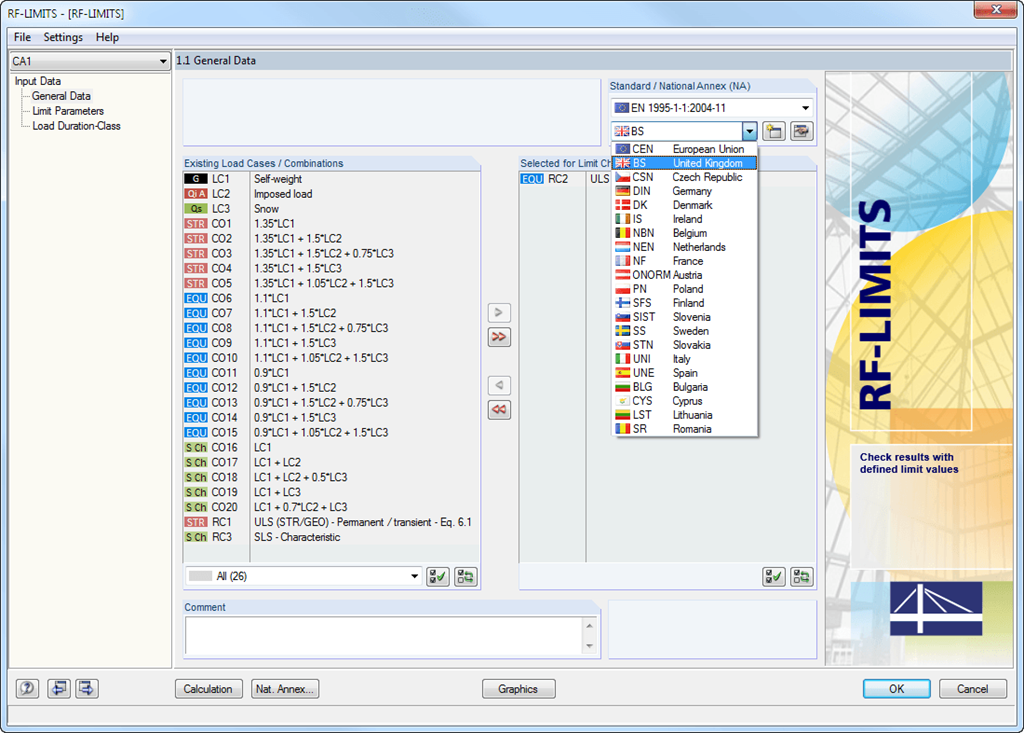
Task: Click the Graphics button
Action: (x=519, y=689)
